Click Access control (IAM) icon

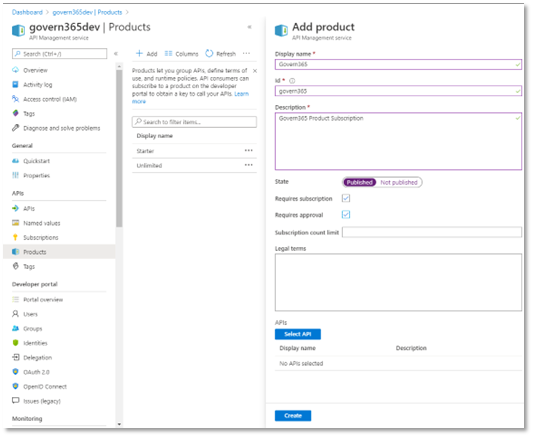point(15,99)
